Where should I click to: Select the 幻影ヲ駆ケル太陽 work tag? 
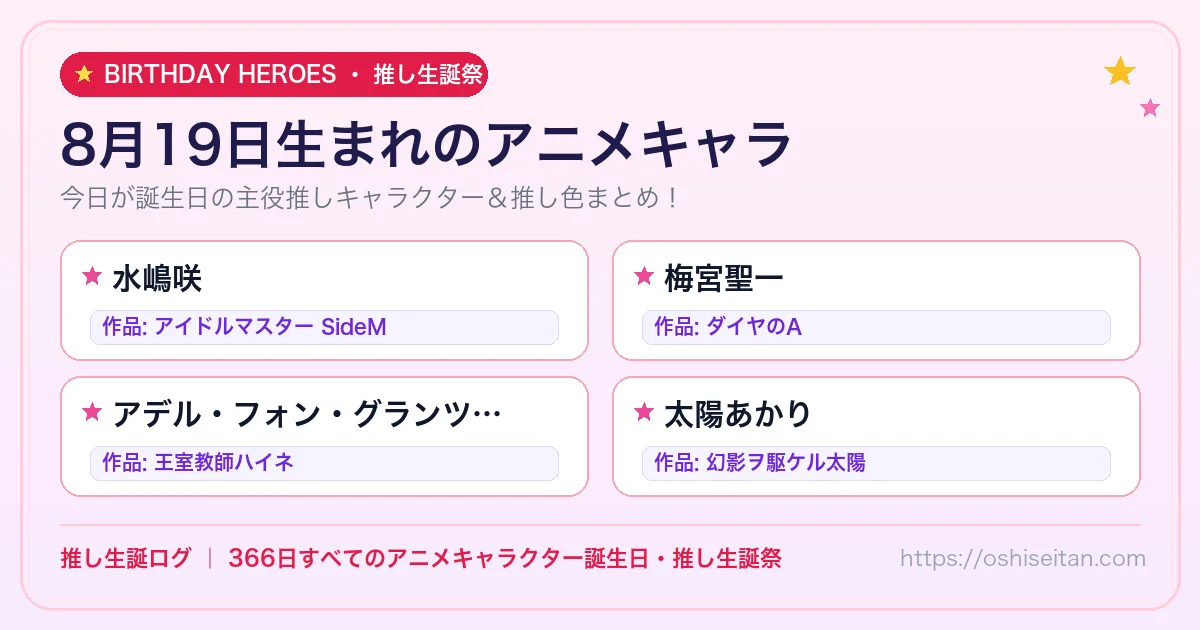point(876,463)
